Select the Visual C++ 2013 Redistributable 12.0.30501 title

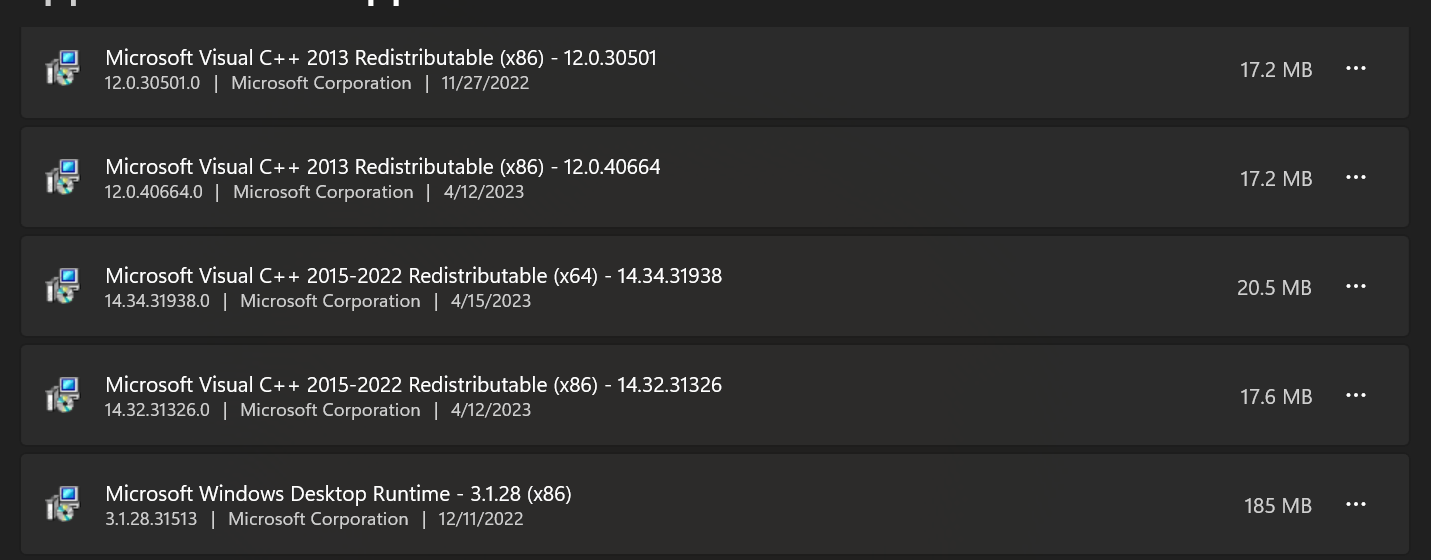(x=381, y=58)
